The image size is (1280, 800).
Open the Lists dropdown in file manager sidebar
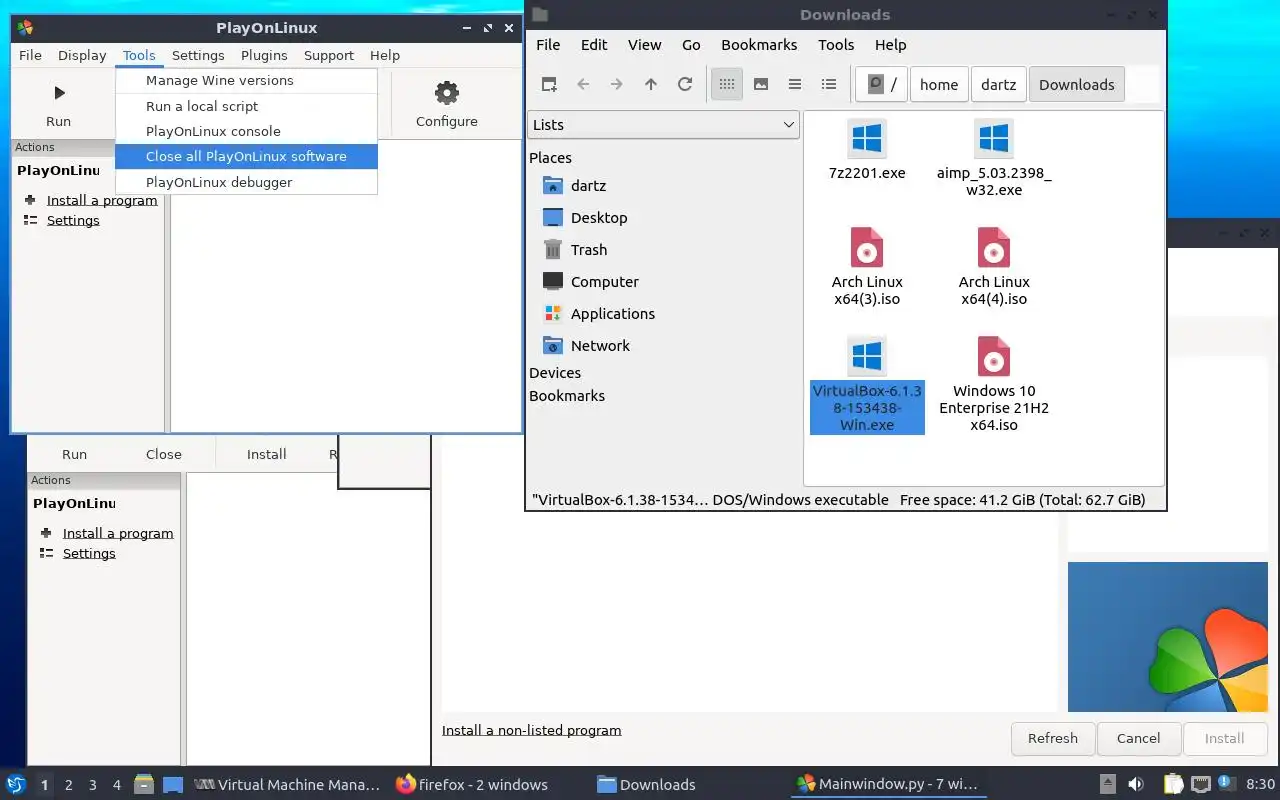point(664,125)
